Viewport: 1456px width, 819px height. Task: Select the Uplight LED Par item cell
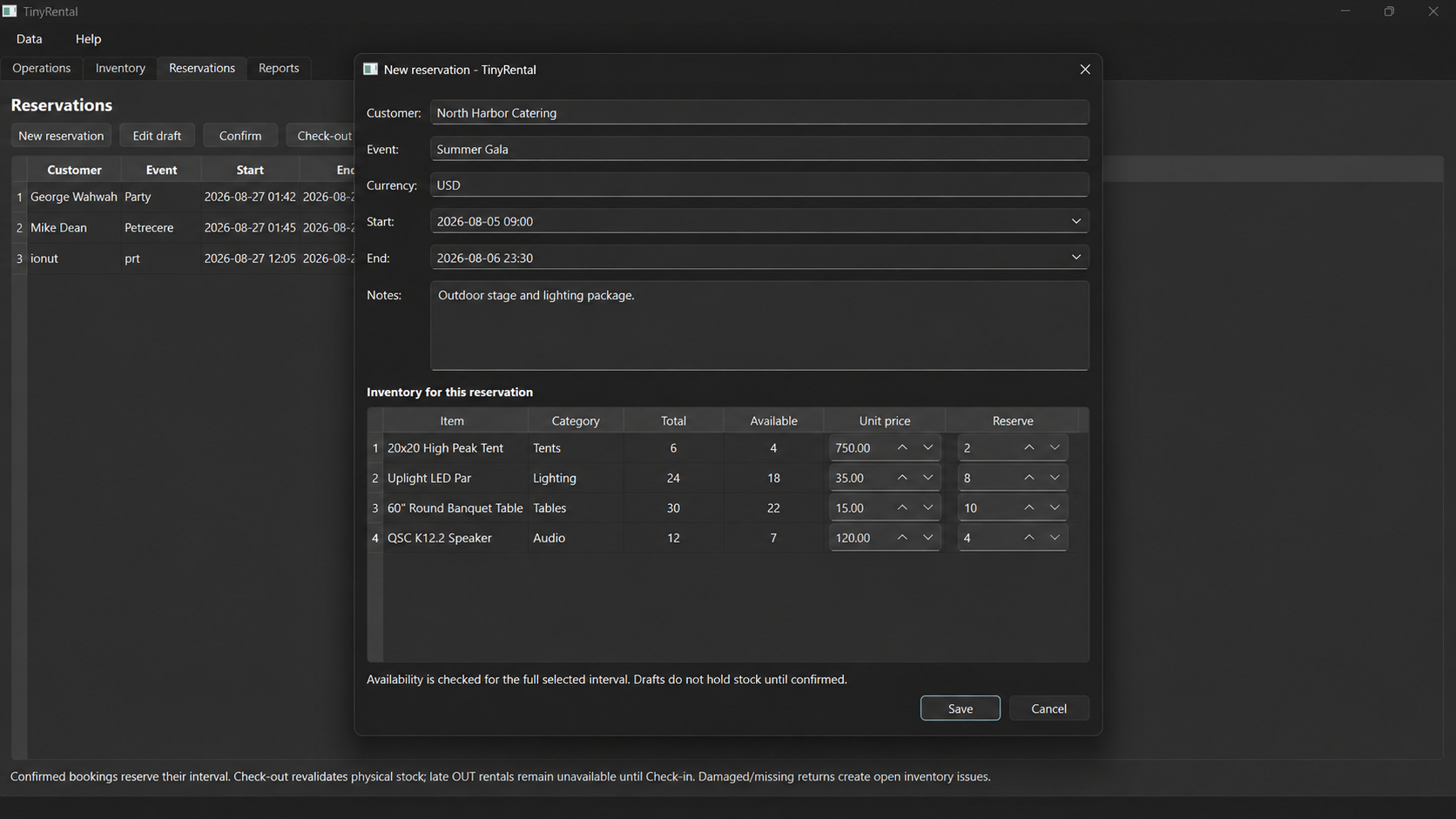coord(455,478)
